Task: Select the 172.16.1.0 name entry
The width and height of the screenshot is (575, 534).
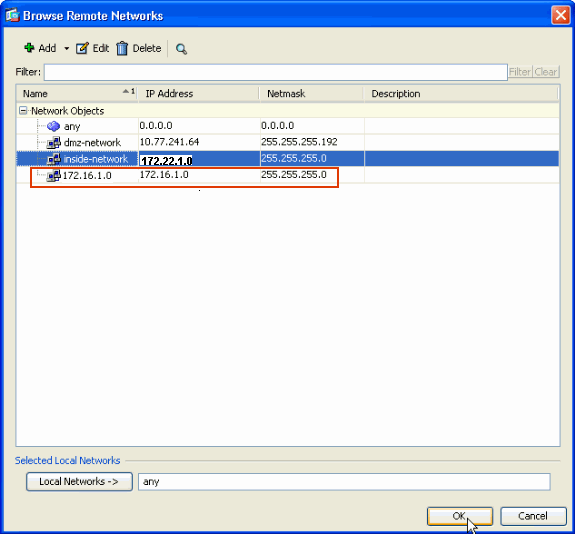Action: tap(87, 176)
